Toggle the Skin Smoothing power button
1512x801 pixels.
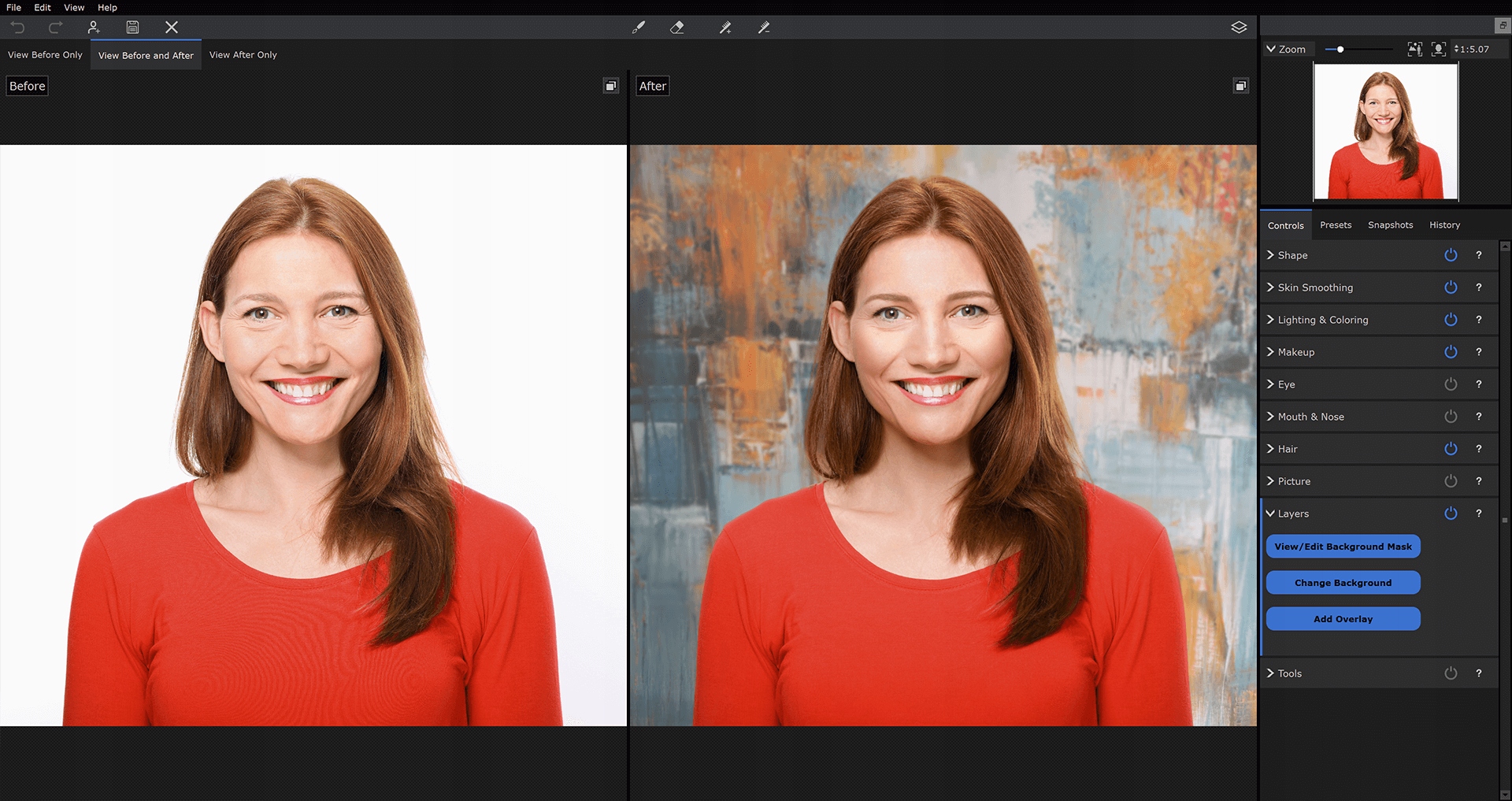(x=1451, y=287)
